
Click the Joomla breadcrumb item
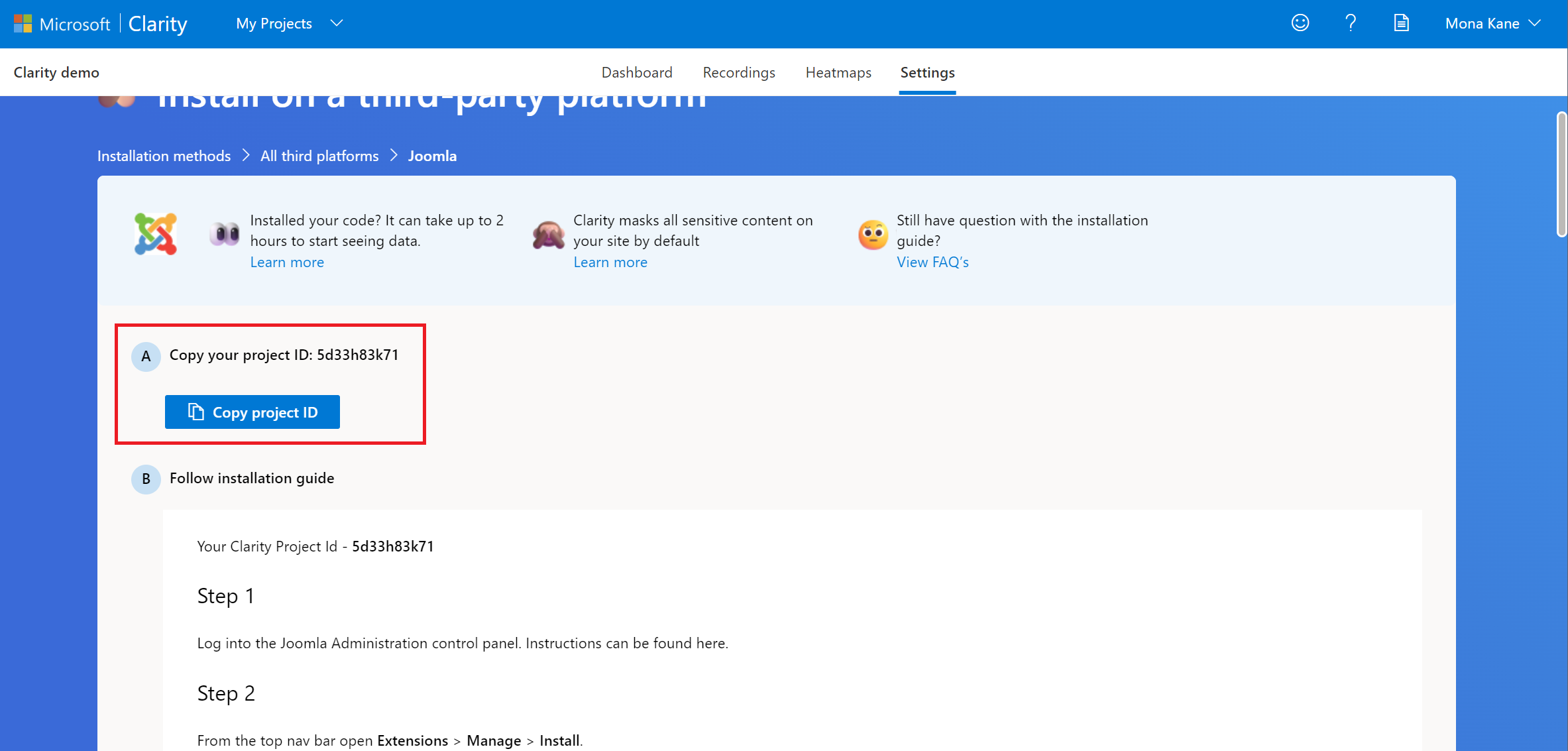432,156
